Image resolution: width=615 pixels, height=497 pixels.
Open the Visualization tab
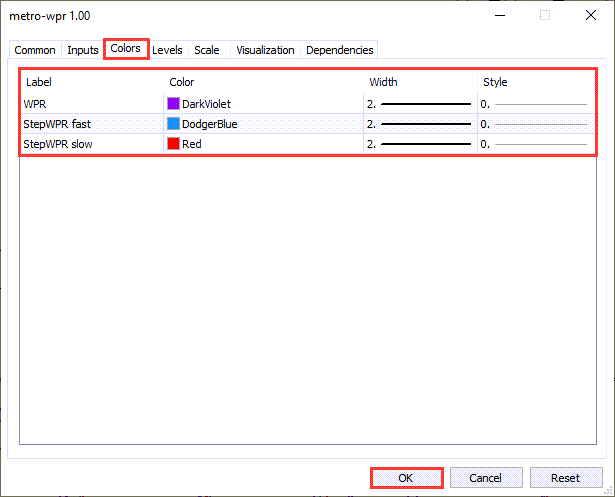pos(265,50)
